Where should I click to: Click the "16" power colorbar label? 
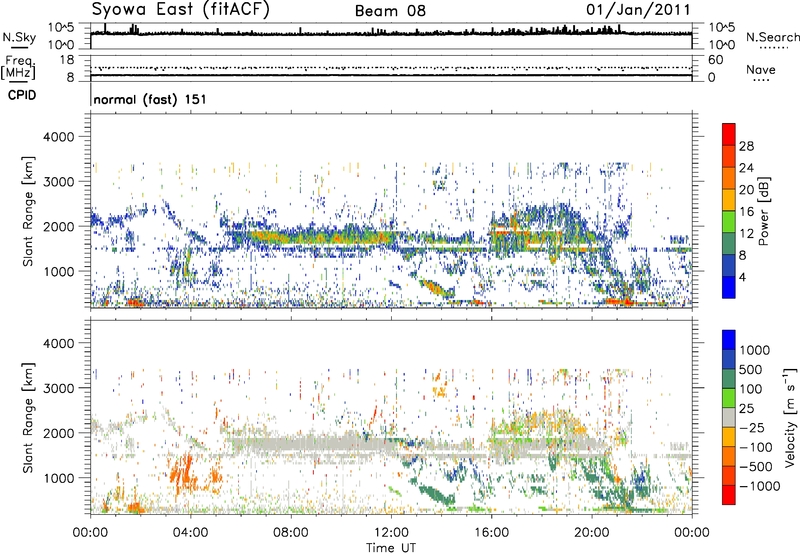pos(746,212)
